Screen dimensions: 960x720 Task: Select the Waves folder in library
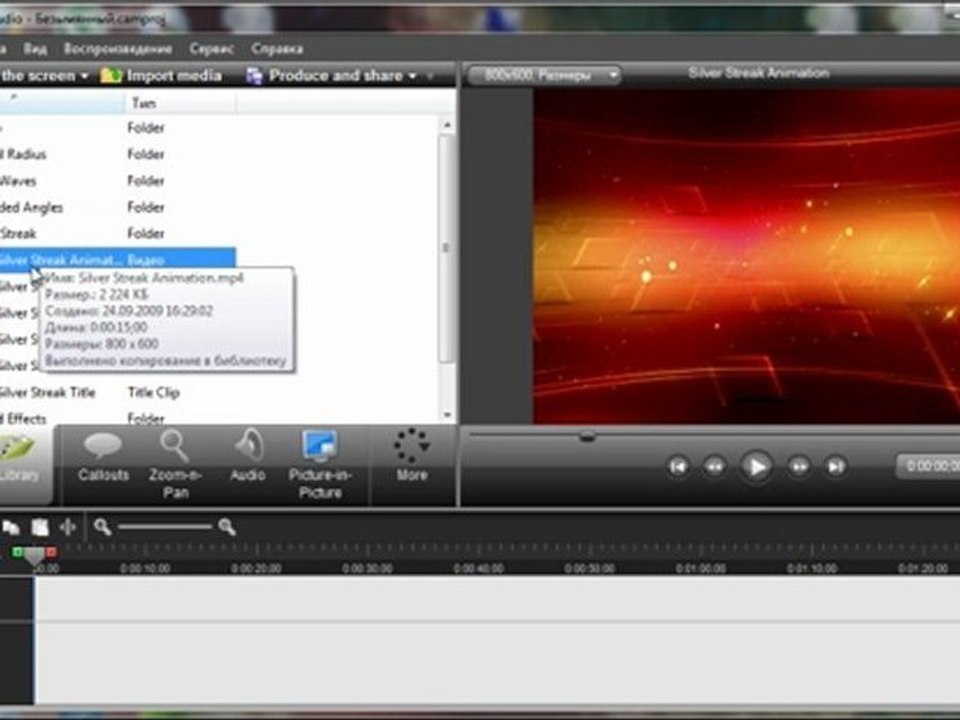(x=18, y=181)
